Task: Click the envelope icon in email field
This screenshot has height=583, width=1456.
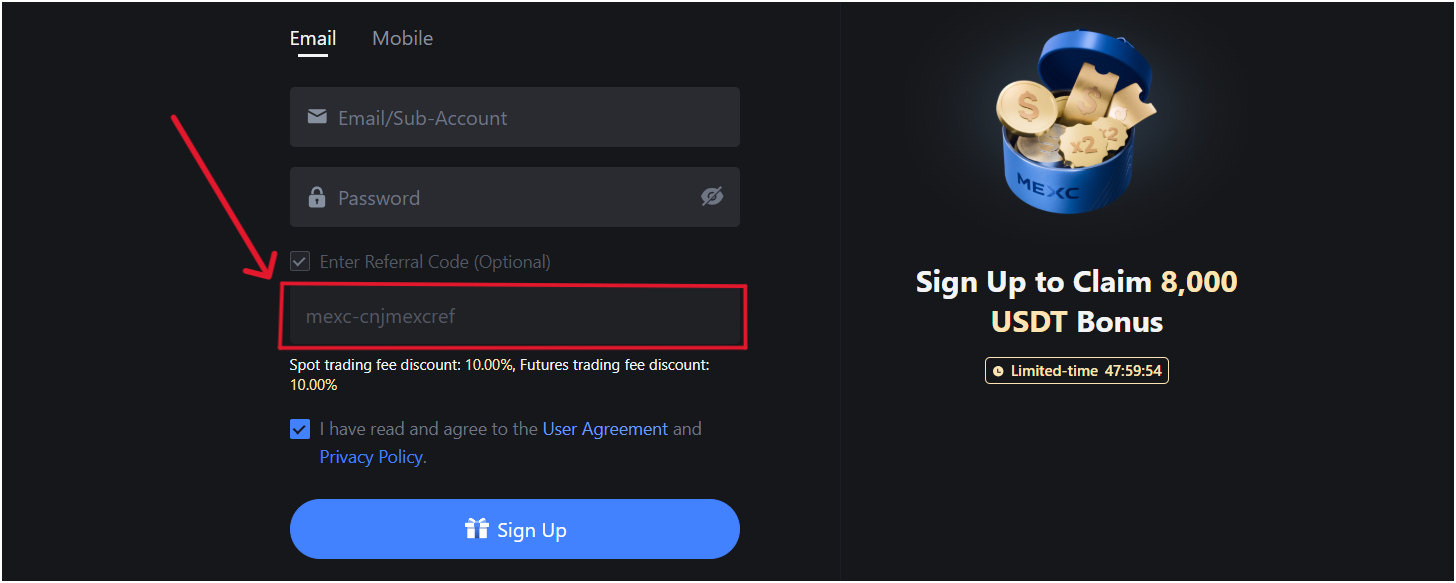Action: tap(317, 117)
